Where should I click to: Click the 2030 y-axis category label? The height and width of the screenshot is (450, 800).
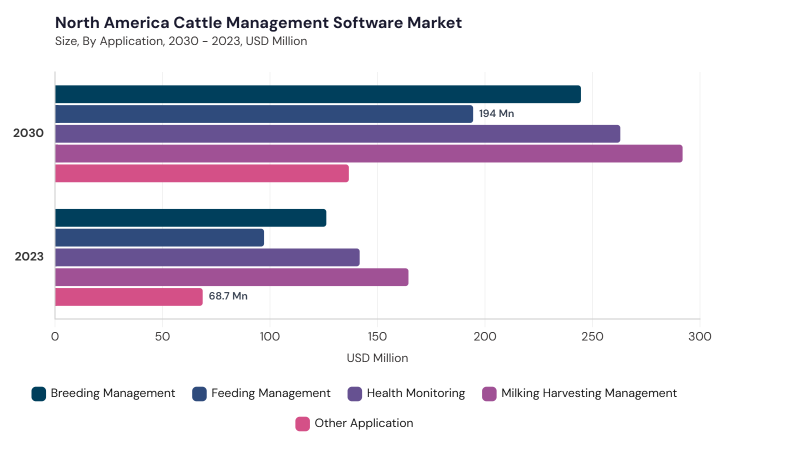(29, 133)
